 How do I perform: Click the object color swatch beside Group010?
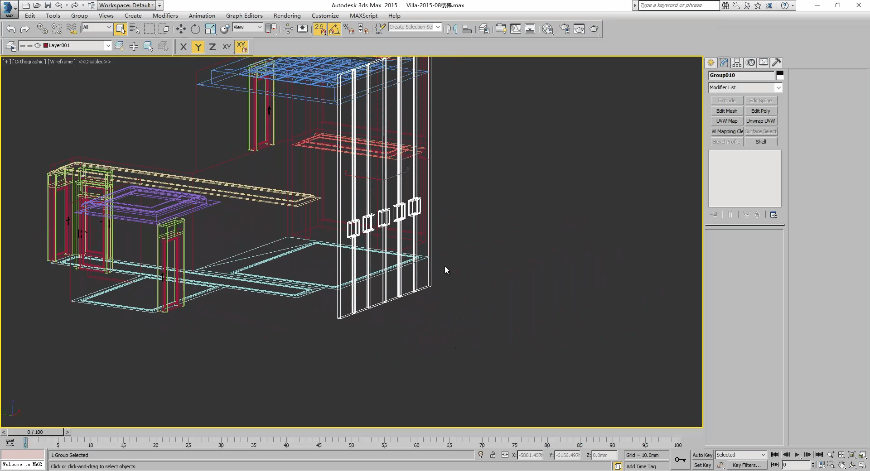[x=780, y=75]
